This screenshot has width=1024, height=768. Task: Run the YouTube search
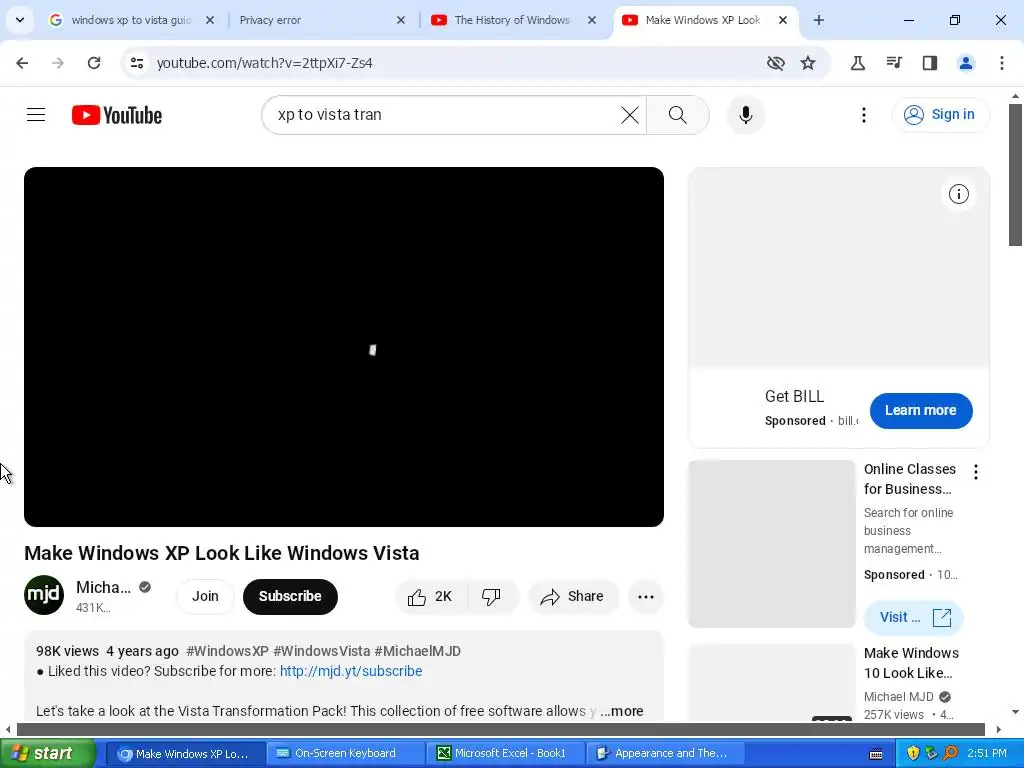(x=678, y=115)
